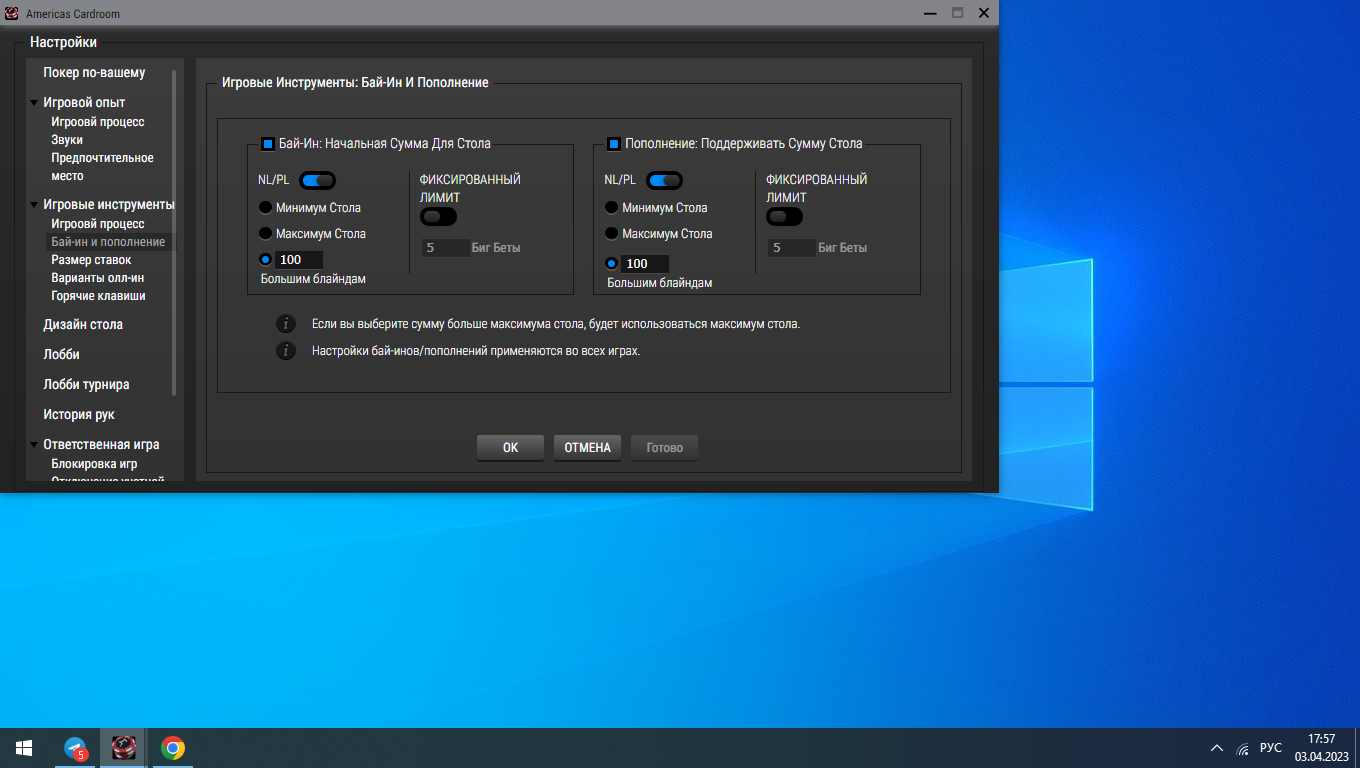Image resolution: width=1360 pixels, height=768 pixels.
Task: Switch NL/PL toggle in Бай-Ин section
Action: coord(317,180)
